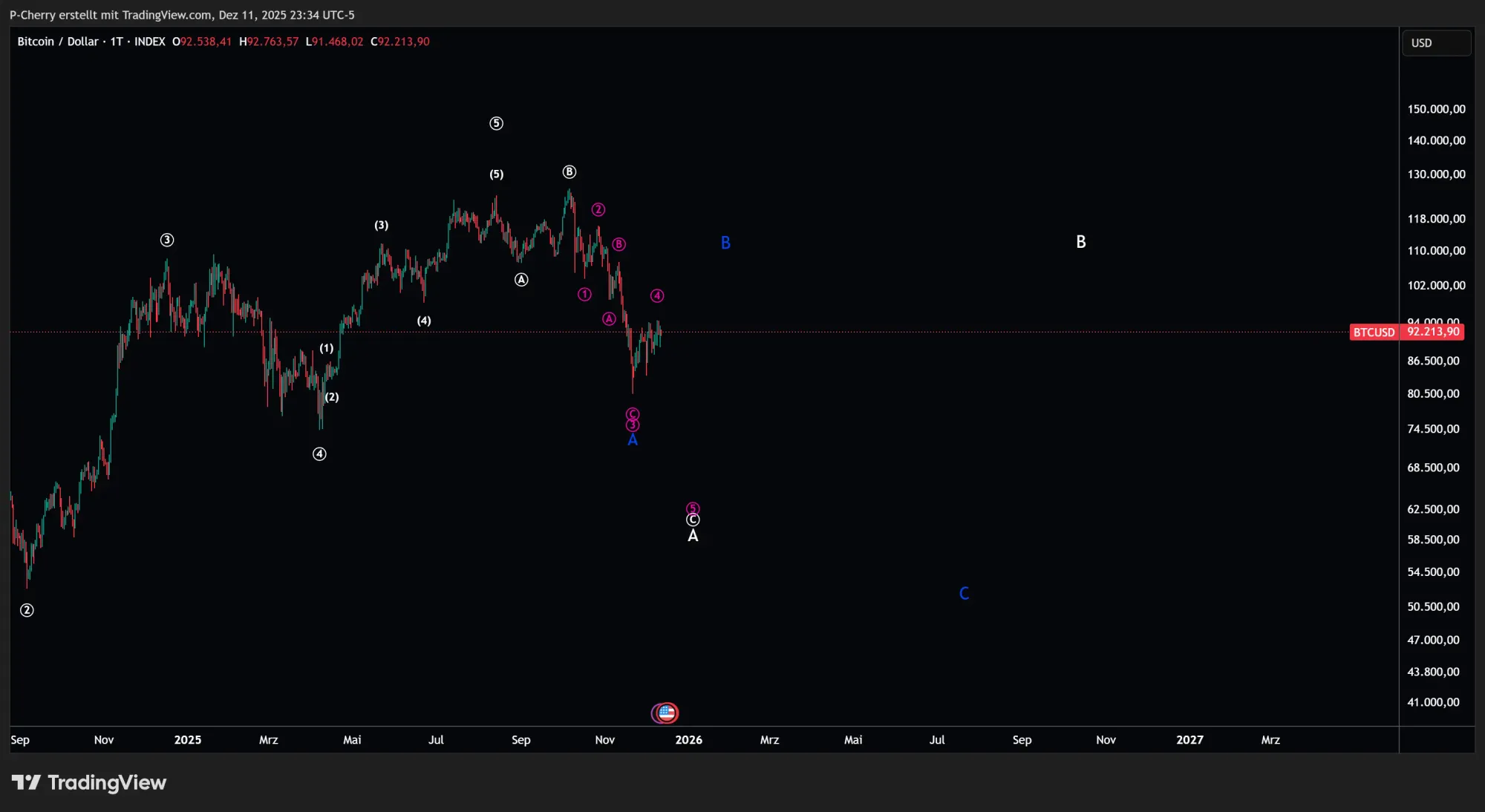
Task: Select the white circled 3 wave label
Action: click(167, 240)
